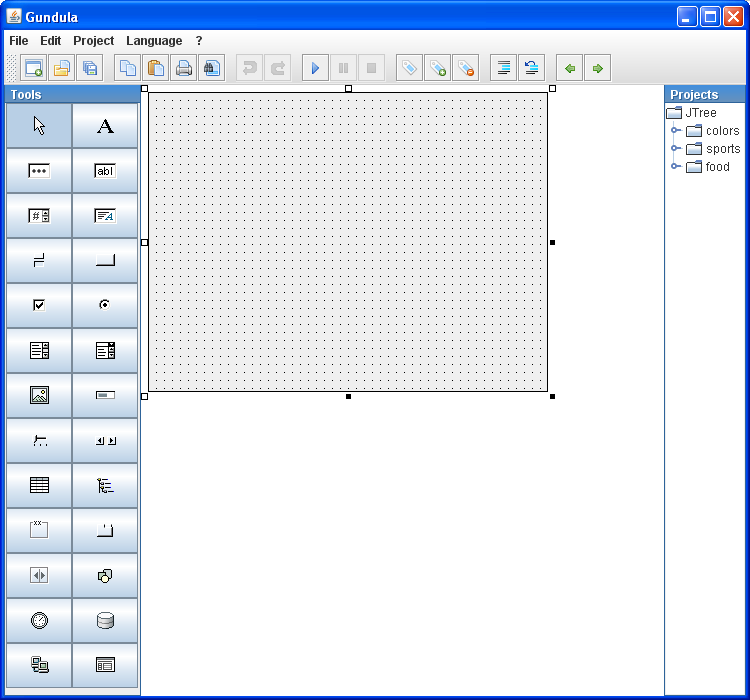Open the '?' help menu
This screenshot has width=750, height=700.
pyautogui.click(x=199, y=41)
